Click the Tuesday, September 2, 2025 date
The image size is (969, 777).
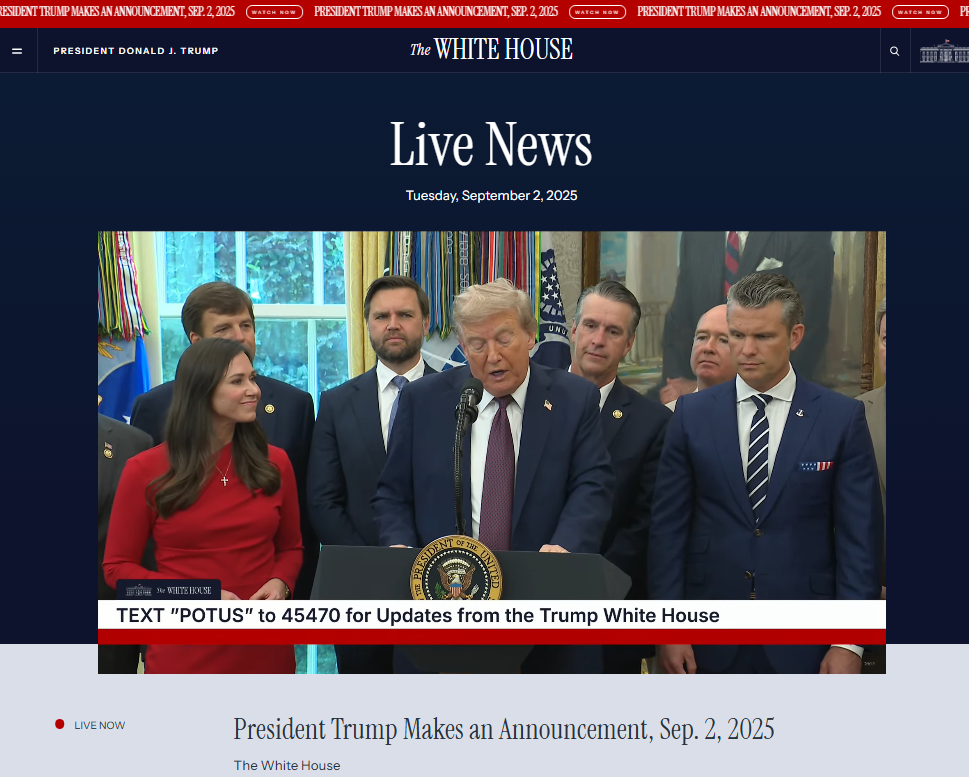[491, 195]
